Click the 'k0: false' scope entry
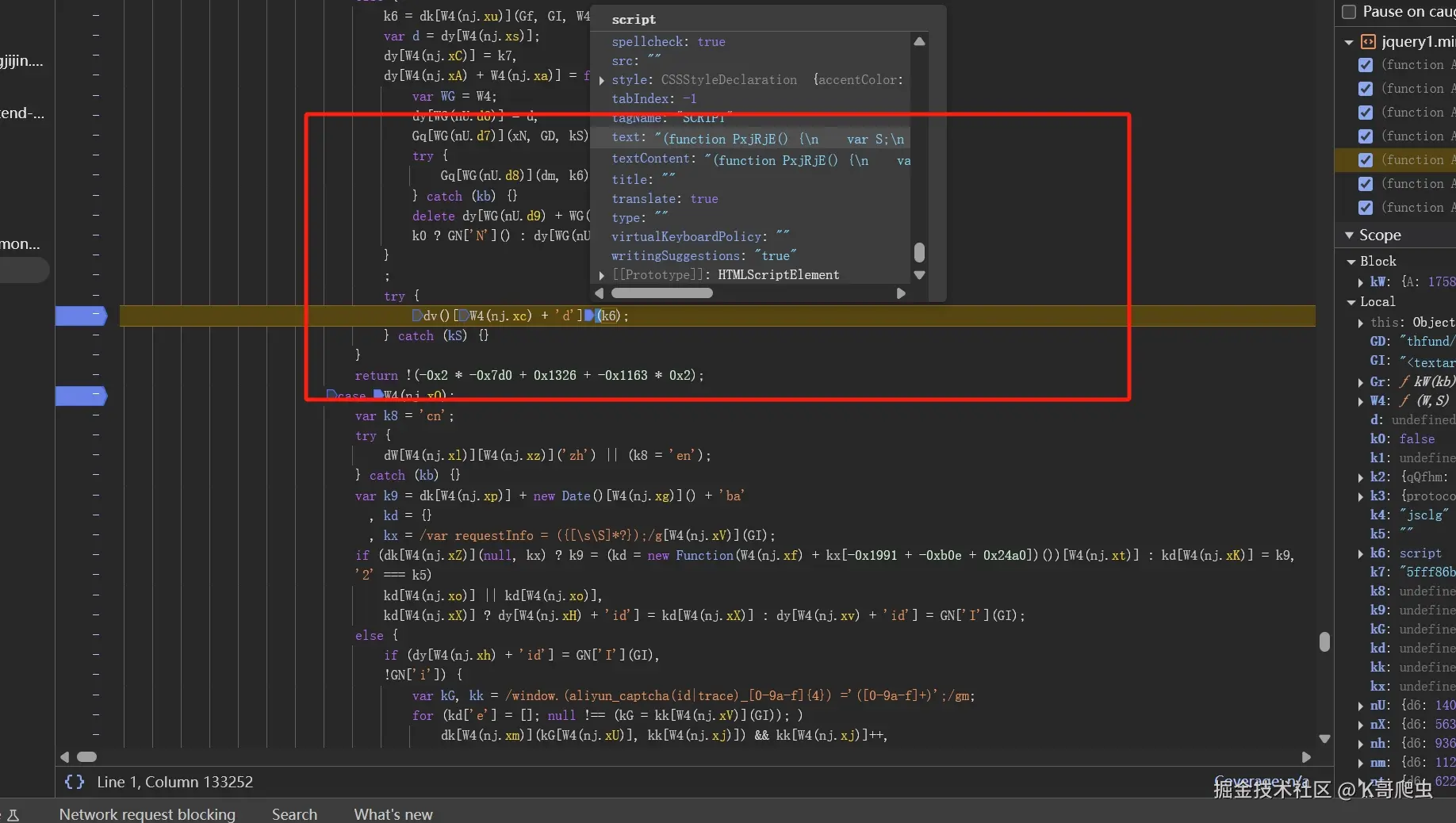 click(x=1402, y=439)
